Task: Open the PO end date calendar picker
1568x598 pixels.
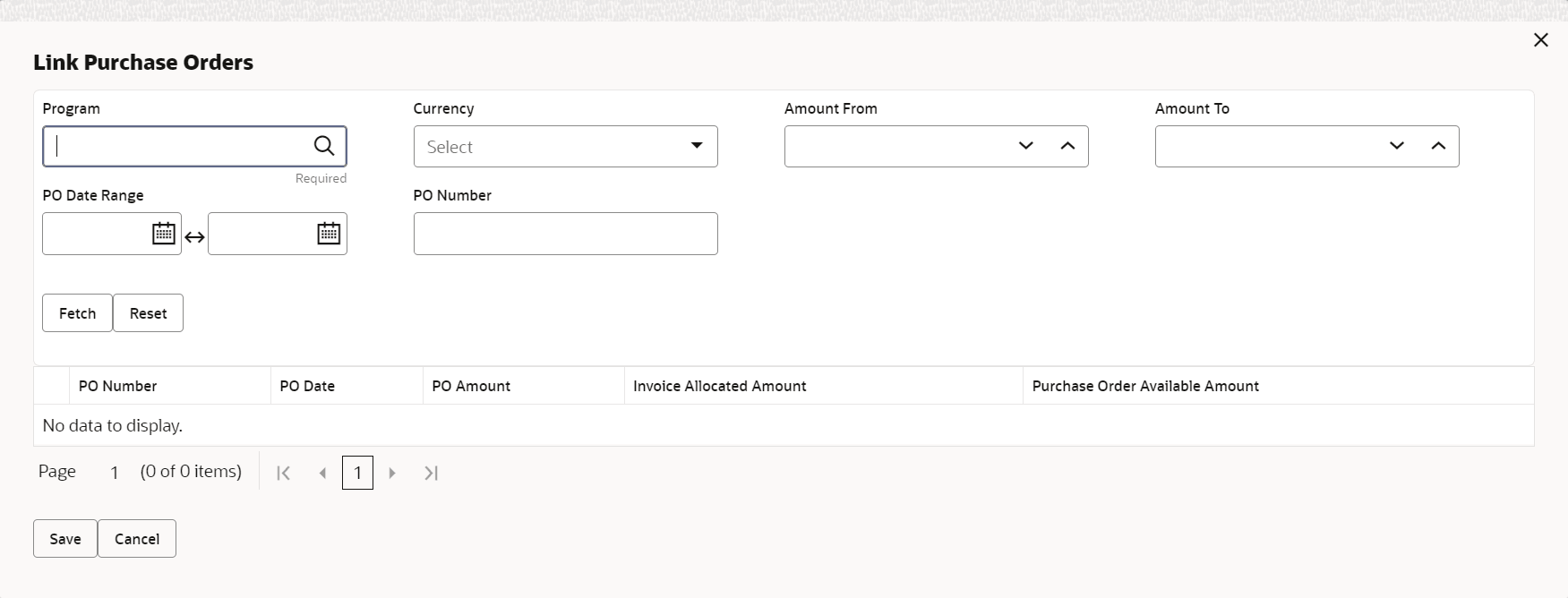Action: (x=329, y=234)
